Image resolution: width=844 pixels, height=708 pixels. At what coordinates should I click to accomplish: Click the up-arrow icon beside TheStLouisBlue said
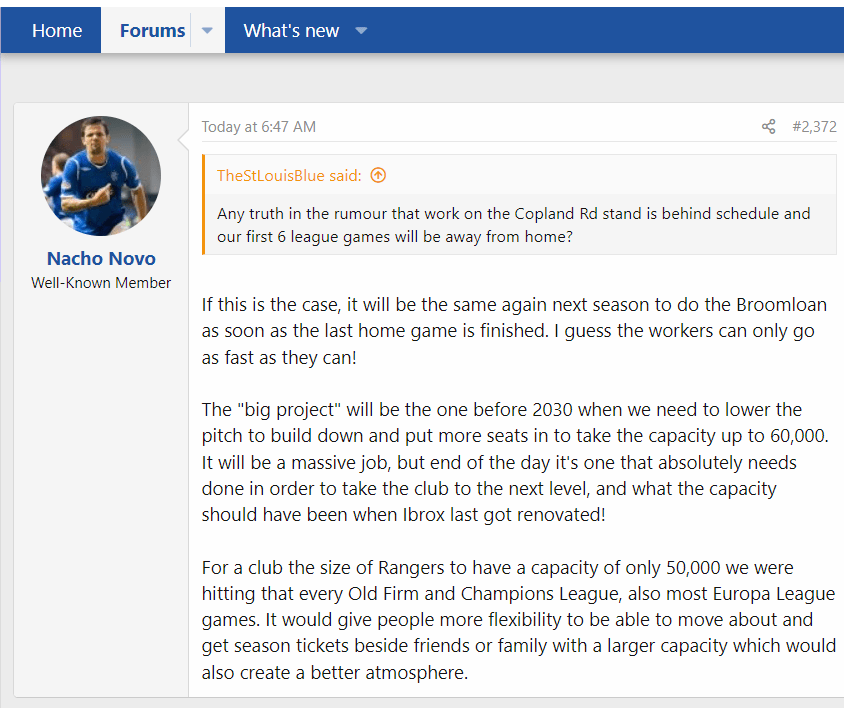click(x=378, y=176)
